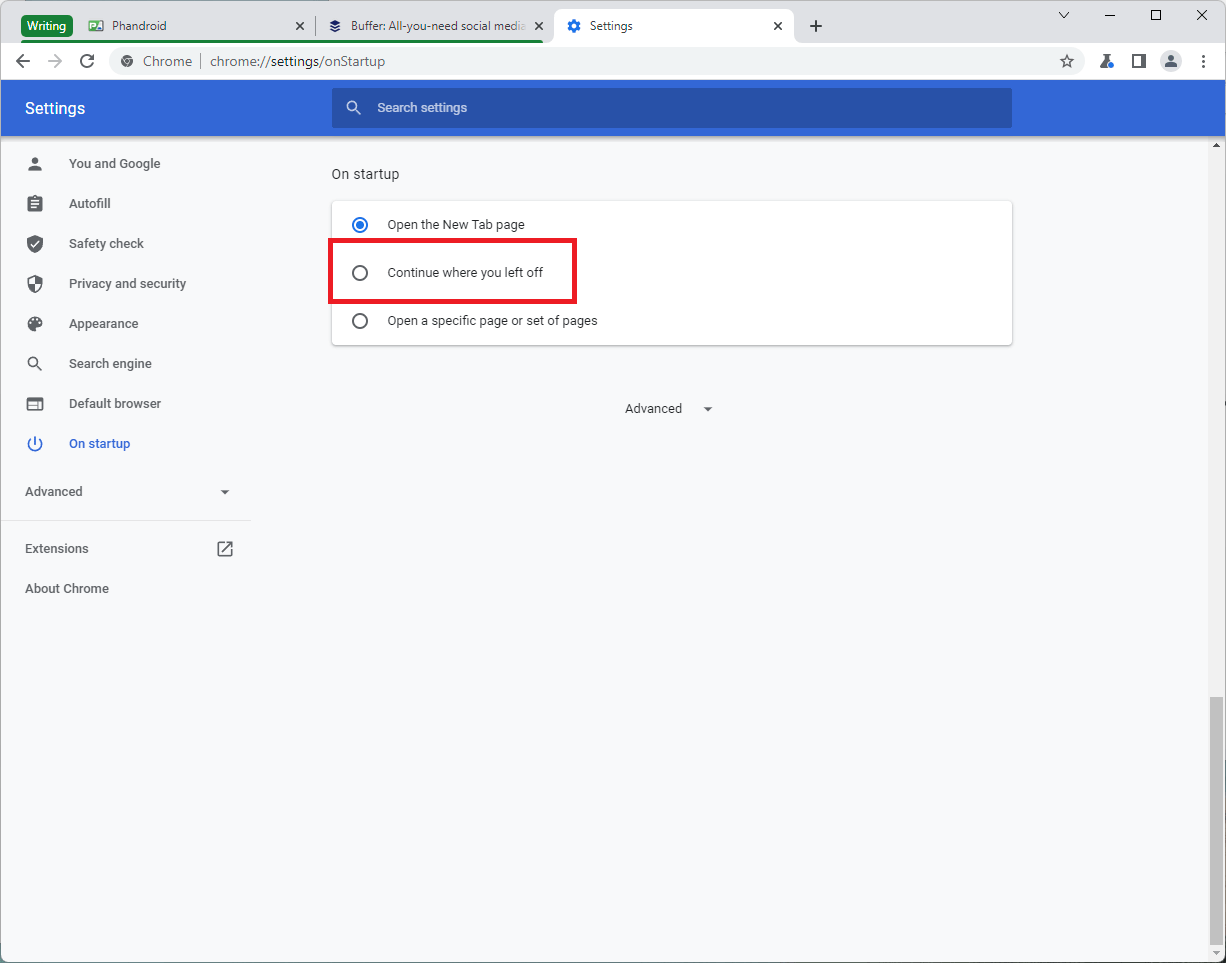The image size is (1226, 963).
Task: Switch to the Buffer tab
Action: [x=430, y=25]
